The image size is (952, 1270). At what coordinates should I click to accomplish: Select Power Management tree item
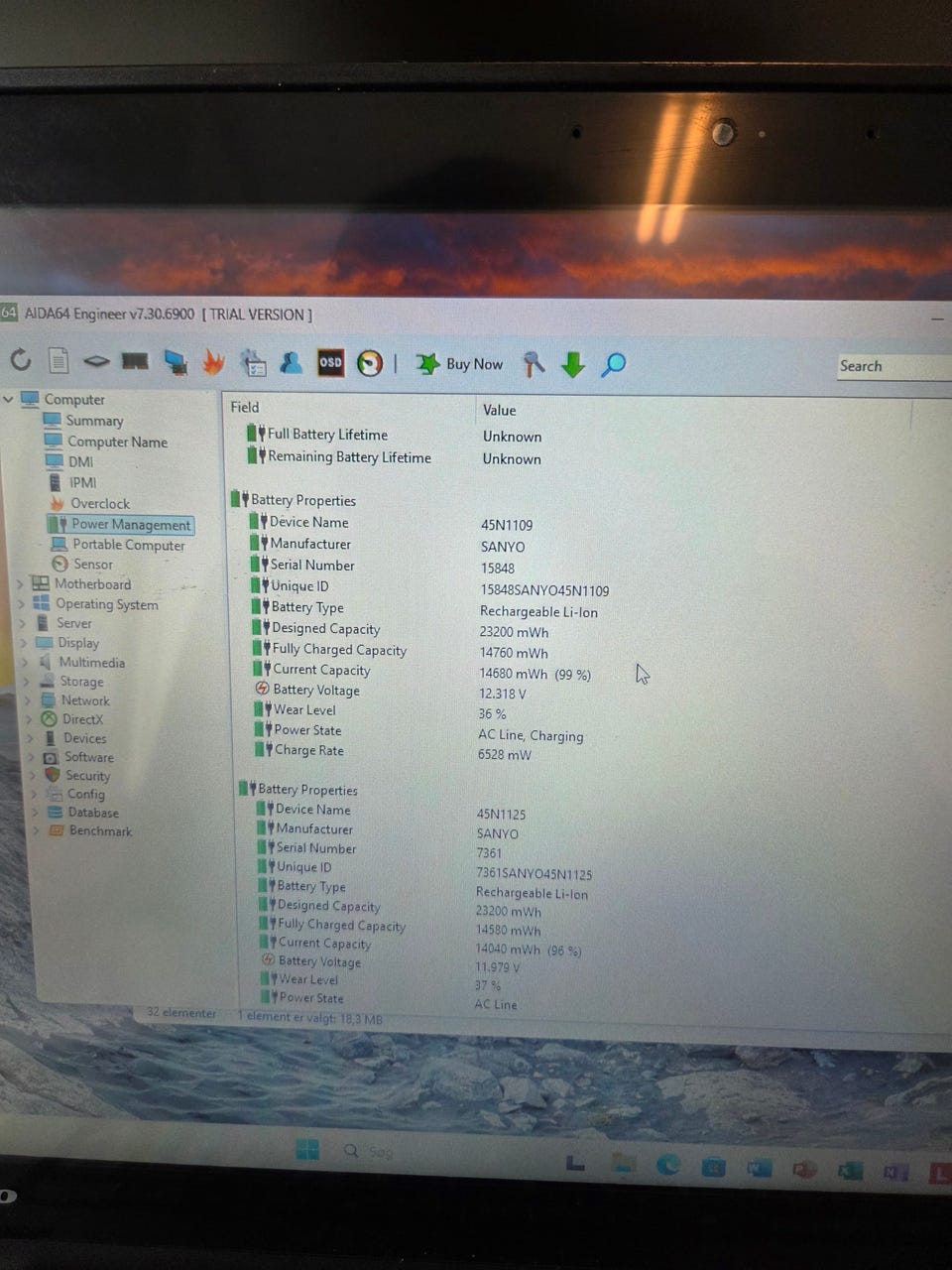(130, 524)
